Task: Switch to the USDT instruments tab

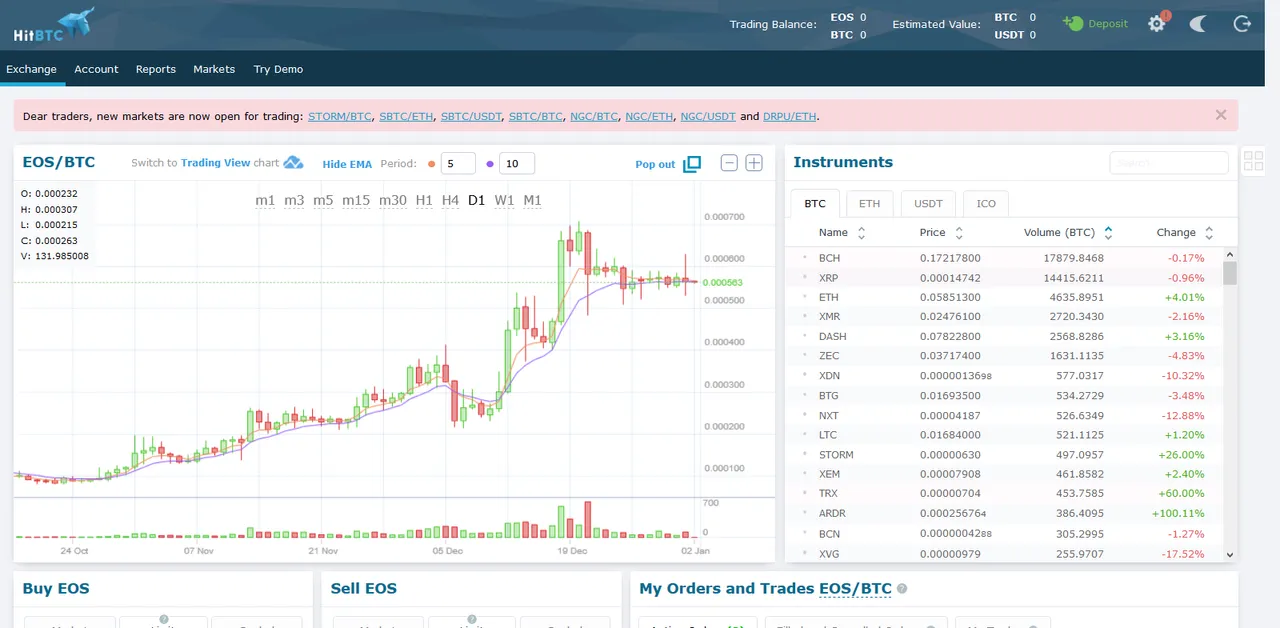Action: [928, 203]
